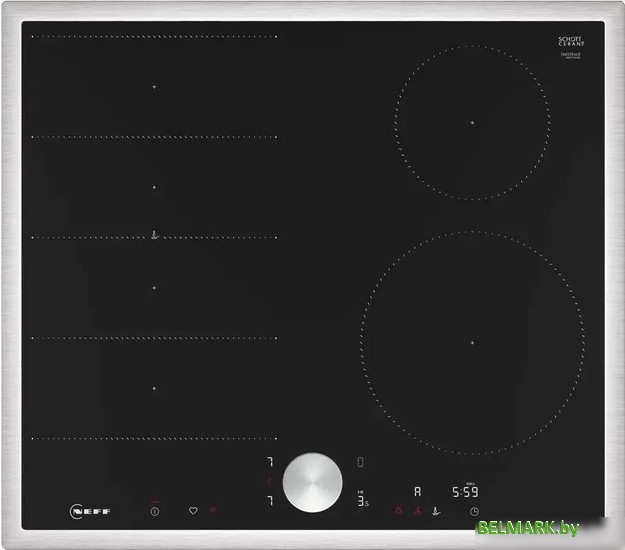This screenshot has width=625, height=550.
Task: Tap the A indicator on the display
Action: 417,493
